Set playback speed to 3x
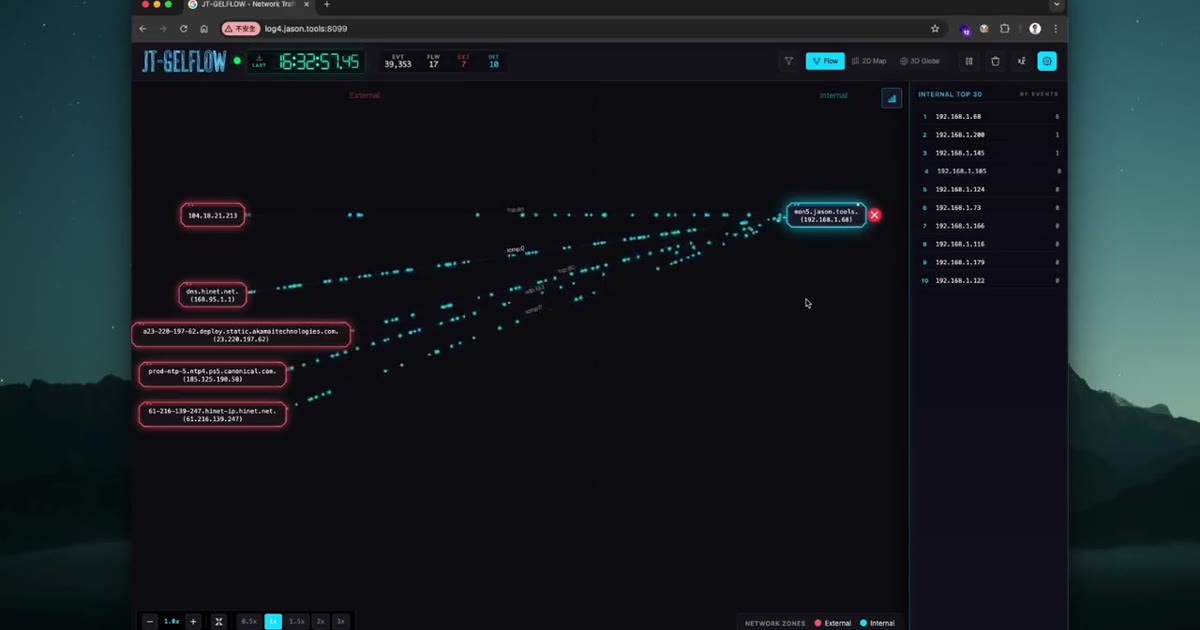Viewport: 1200px width, 630px height. (341, 621)
